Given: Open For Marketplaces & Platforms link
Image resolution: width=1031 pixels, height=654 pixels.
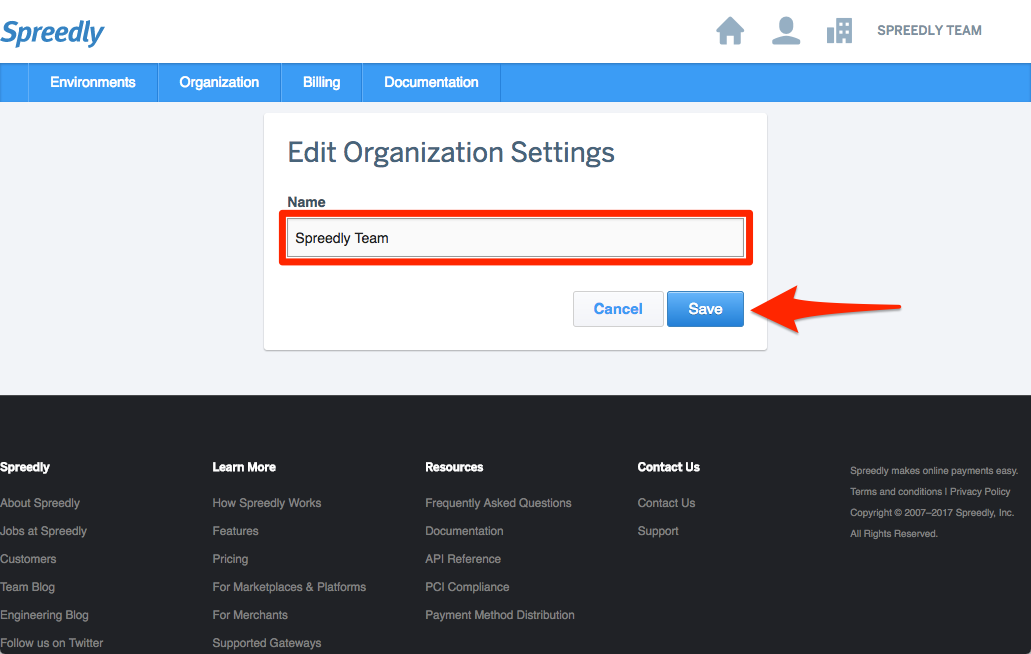Looking at the screenshot, I should coord(289,587).
